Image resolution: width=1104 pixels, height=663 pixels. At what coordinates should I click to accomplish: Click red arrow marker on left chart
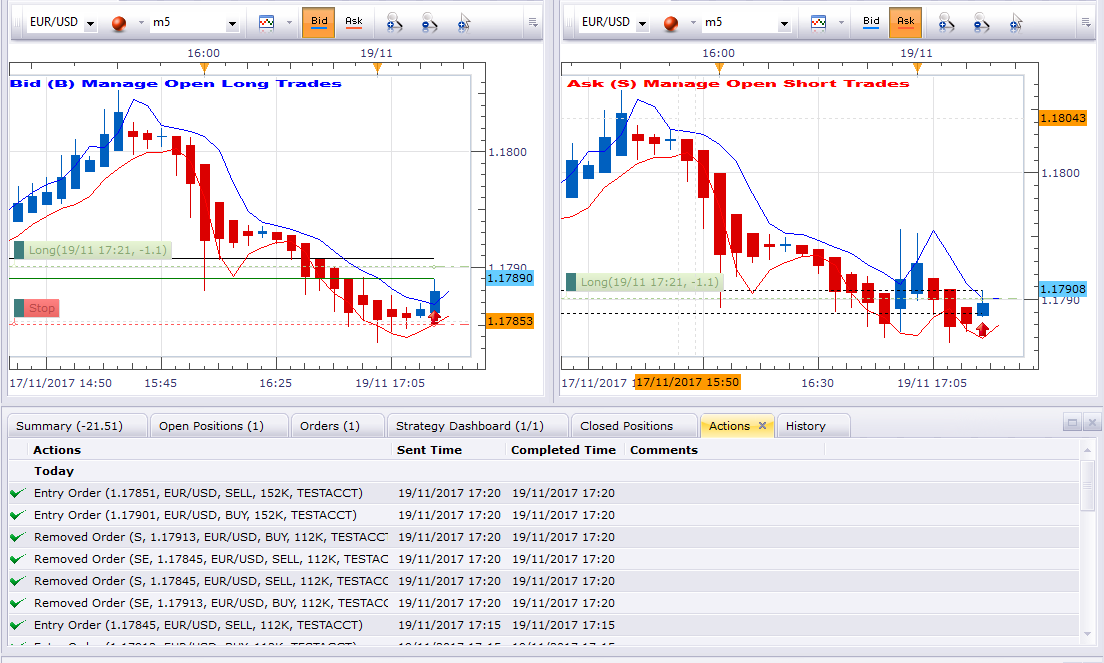click(434, 317)
